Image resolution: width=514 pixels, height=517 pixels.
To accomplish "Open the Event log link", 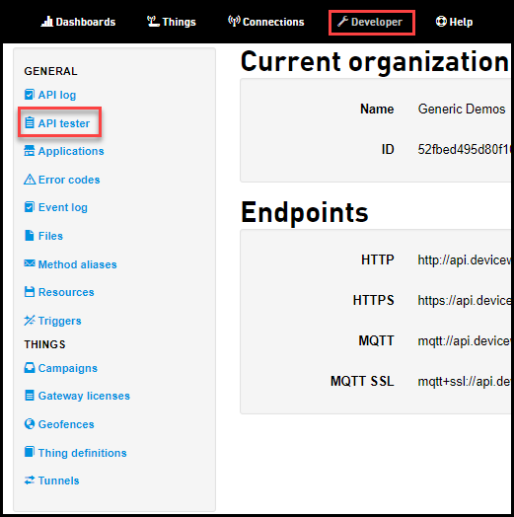I will click(x=63, y=207).
